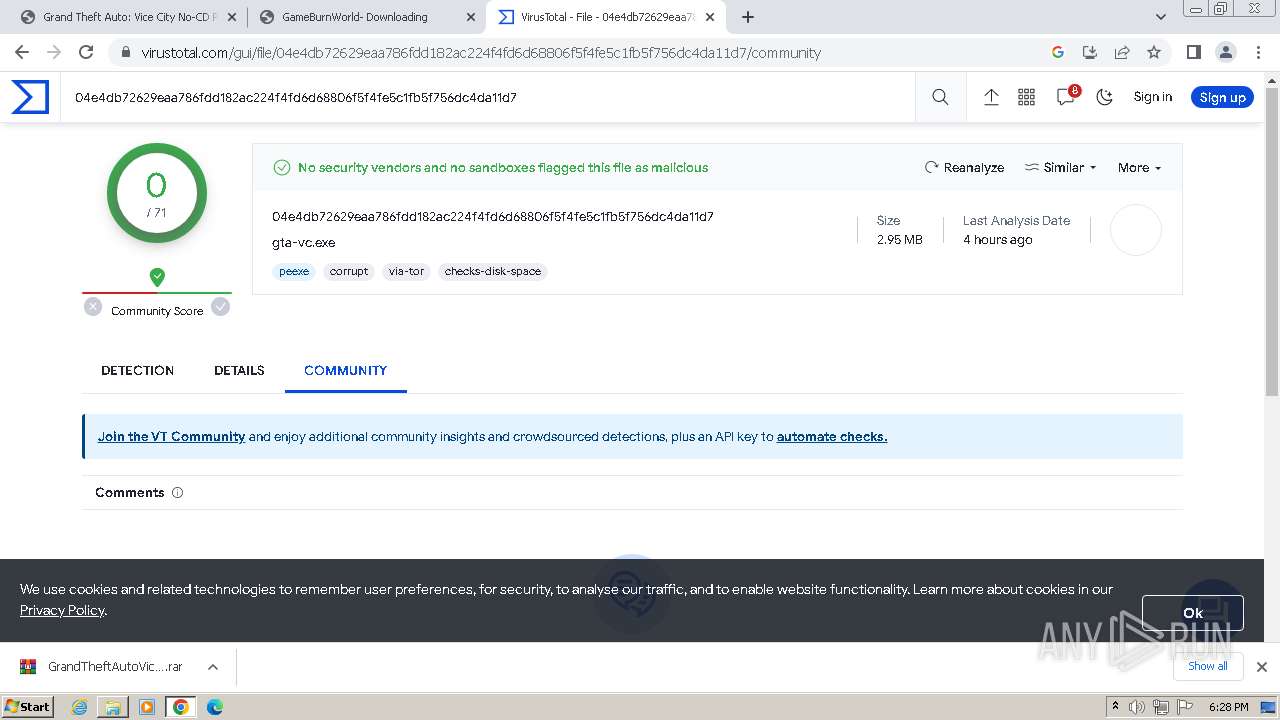Switch to the DETAILS tab
Image resolution: width=1280 pixels, height=720 pixels.
239,370
